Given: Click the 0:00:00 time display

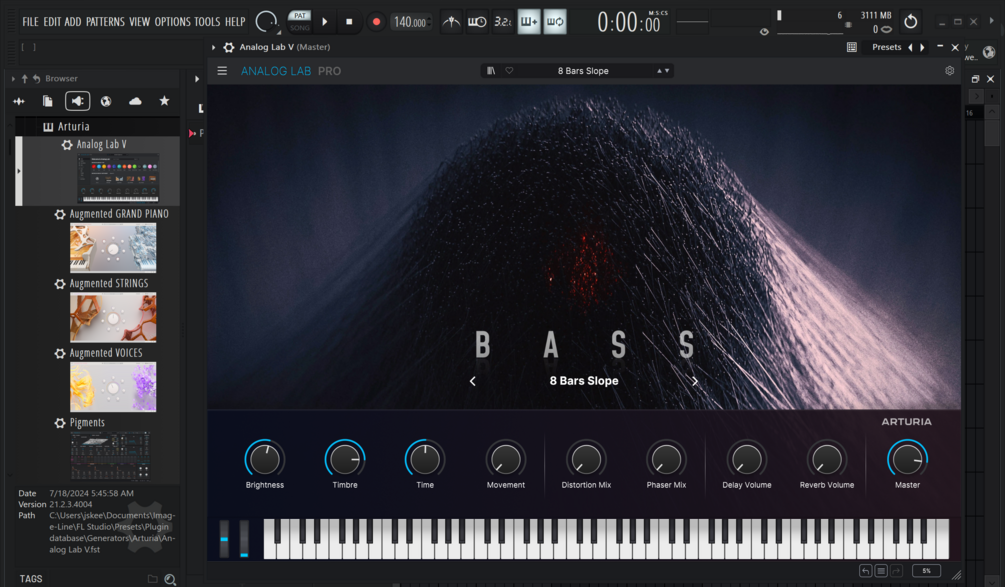Looking at the screenshot, I should click(629, 23).
